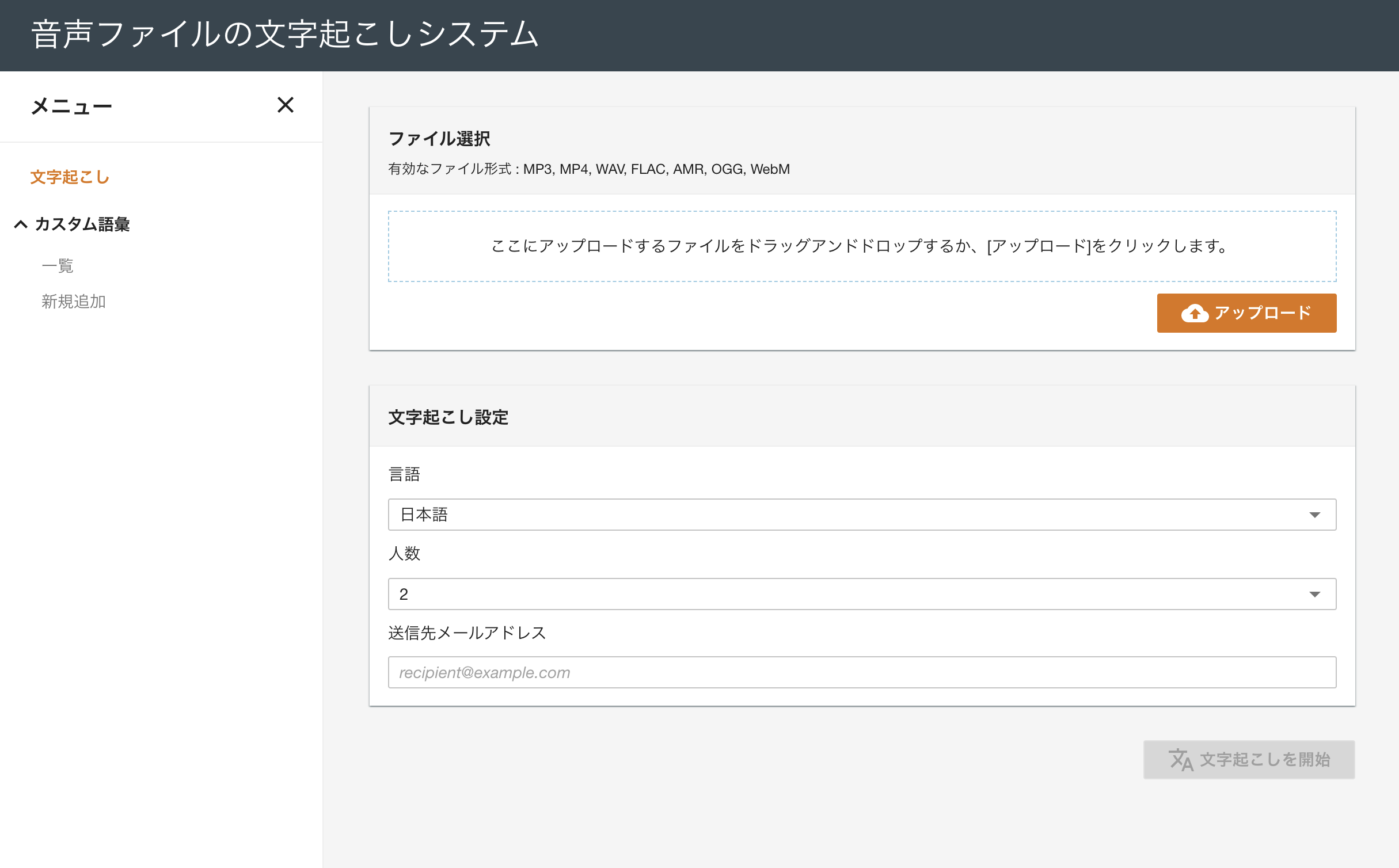The height and width of the screenshot is (868, 1399).
Task: Close the メニュー side panel with the X icon
Action: coord(285,105)
